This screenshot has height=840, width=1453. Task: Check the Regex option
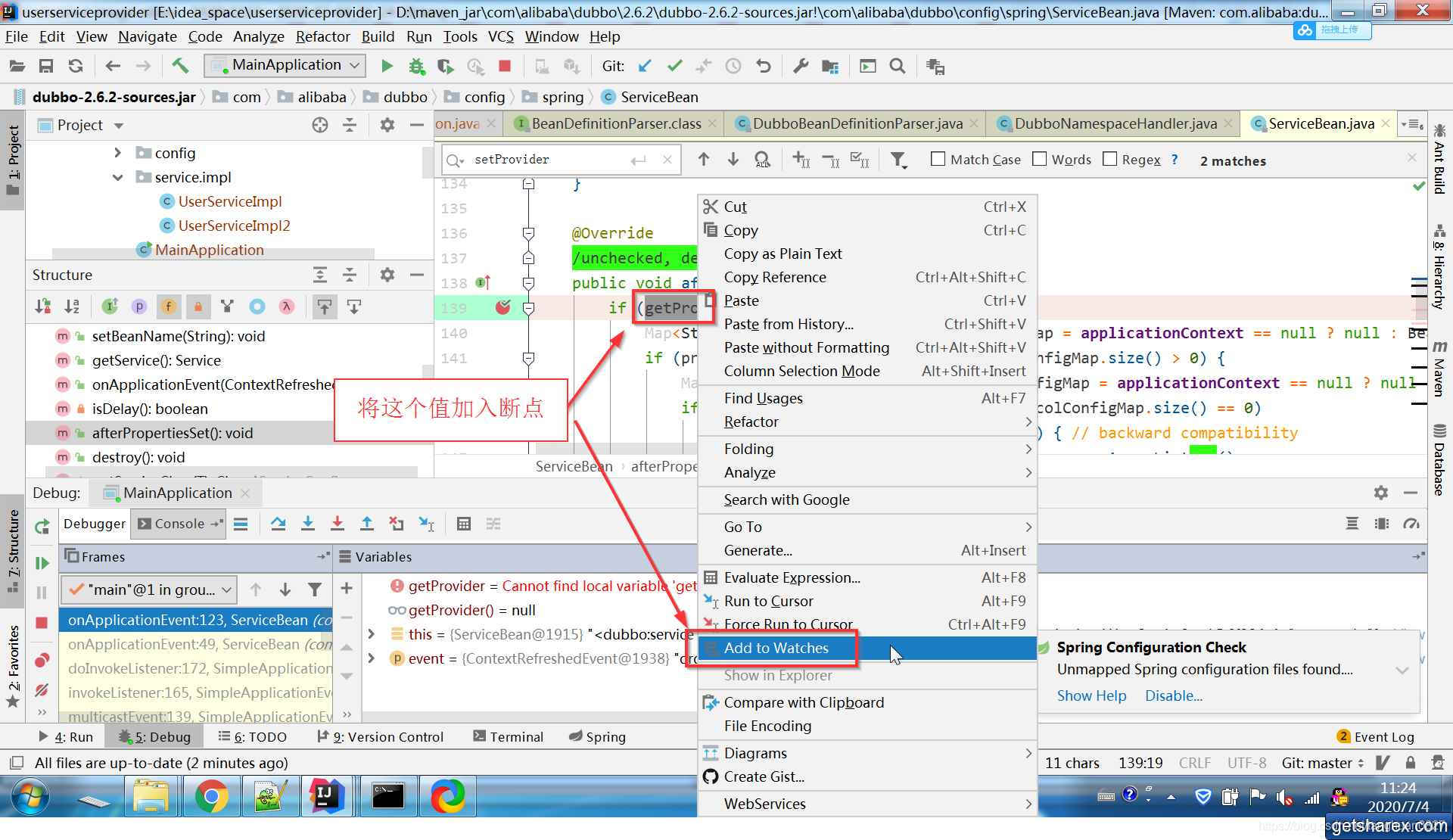tap(1110, 159)
